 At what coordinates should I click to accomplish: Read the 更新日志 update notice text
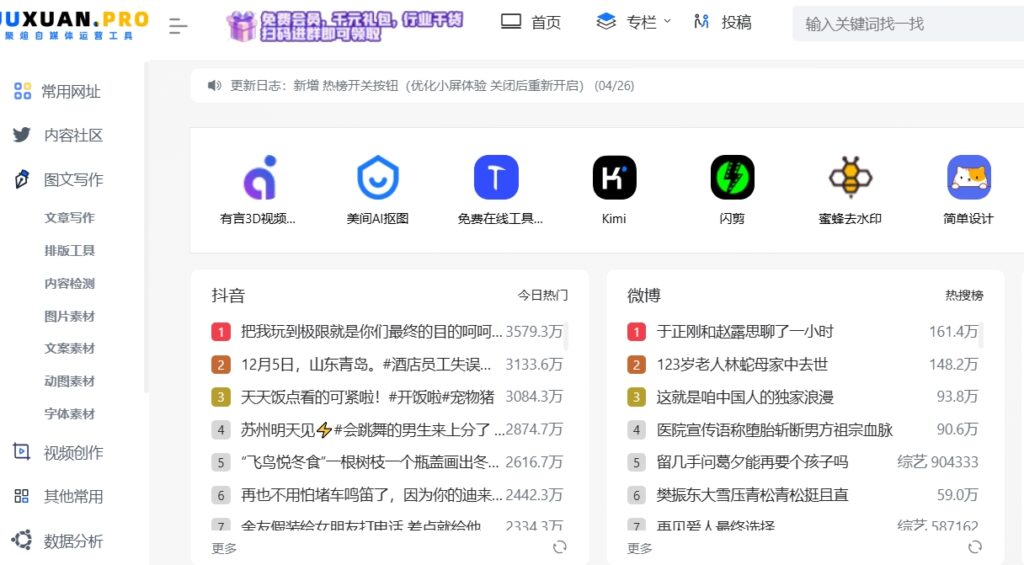[x=432, y=86]
